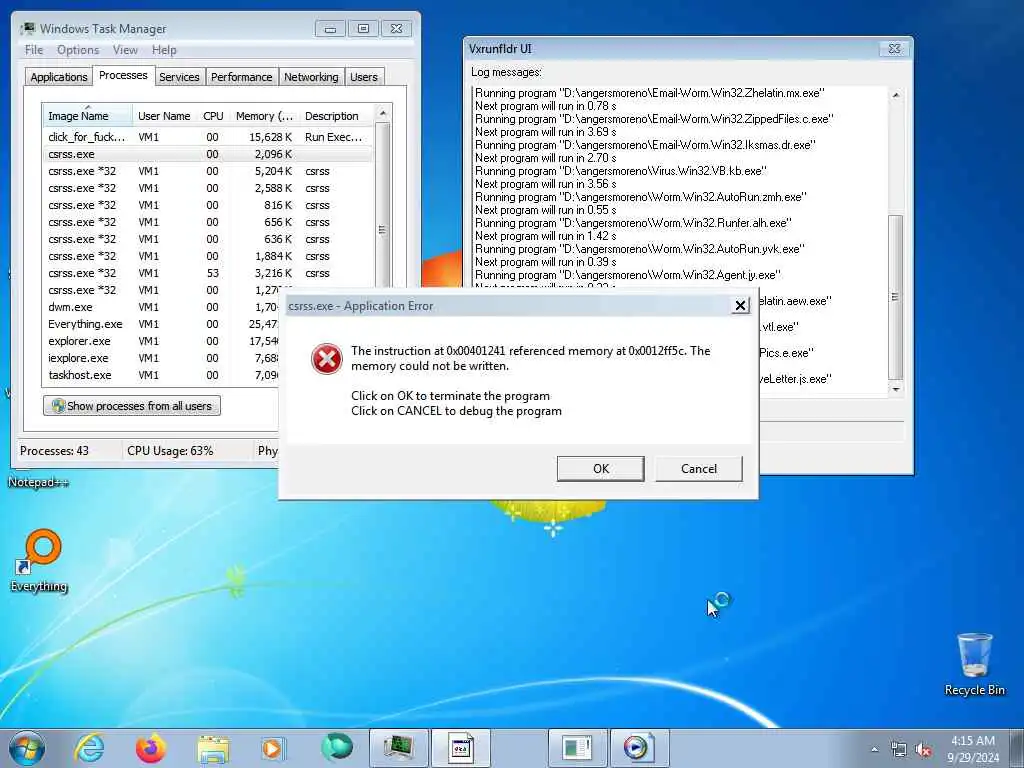Click OK to terminate the program
Screen dimensions: 1024x768
pyautogui.click(x=601, y=468)
